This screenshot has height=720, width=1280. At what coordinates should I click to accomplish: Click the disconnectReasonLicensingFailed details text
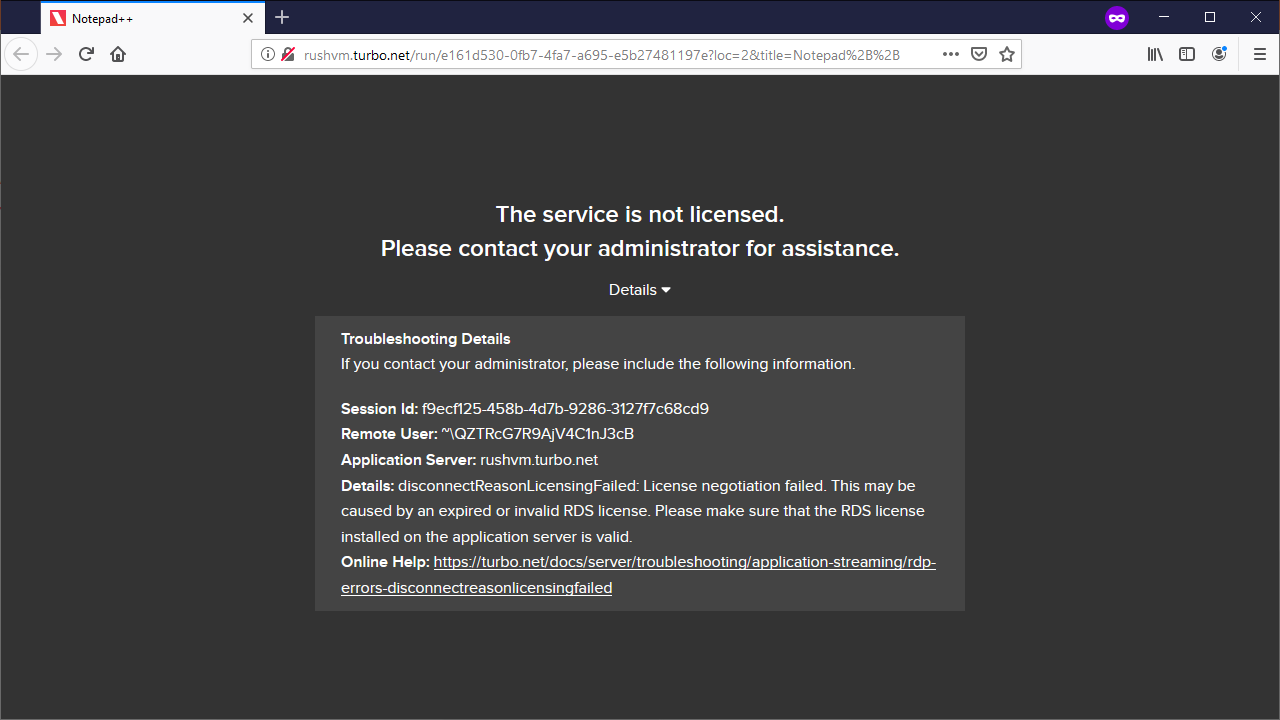pyautogui.click(x=633, y=511)
